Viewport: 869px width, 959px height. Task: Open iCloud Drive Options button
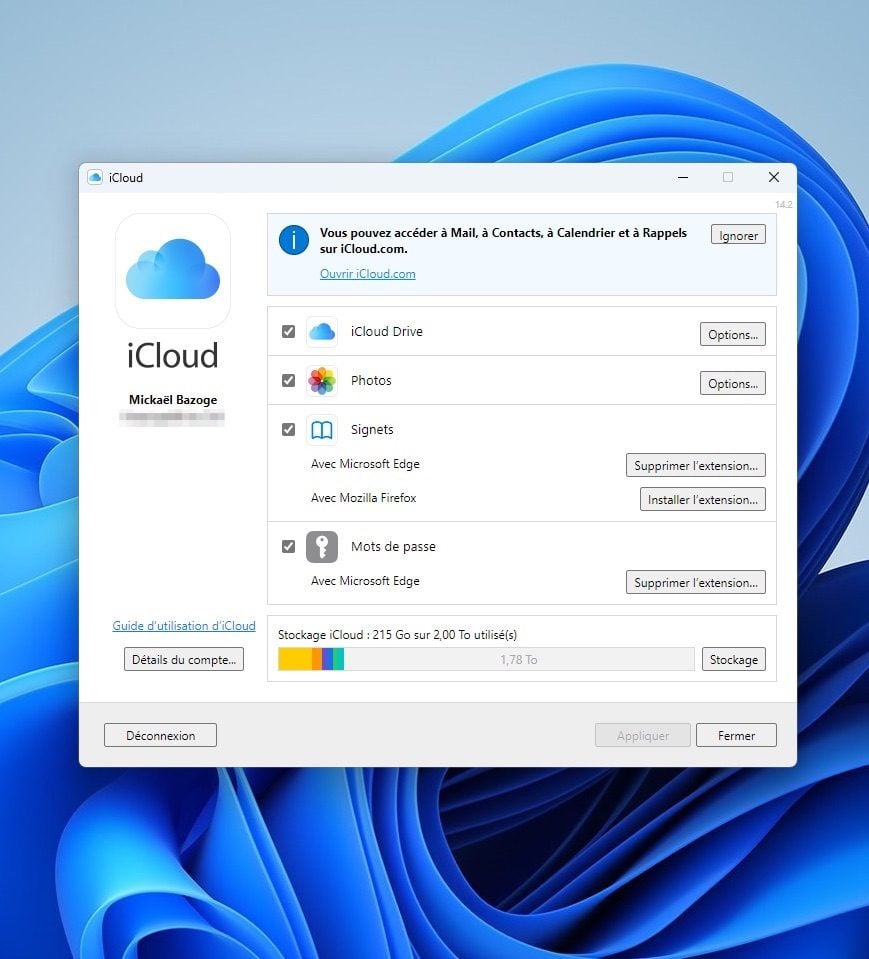(x=733, y=334)
